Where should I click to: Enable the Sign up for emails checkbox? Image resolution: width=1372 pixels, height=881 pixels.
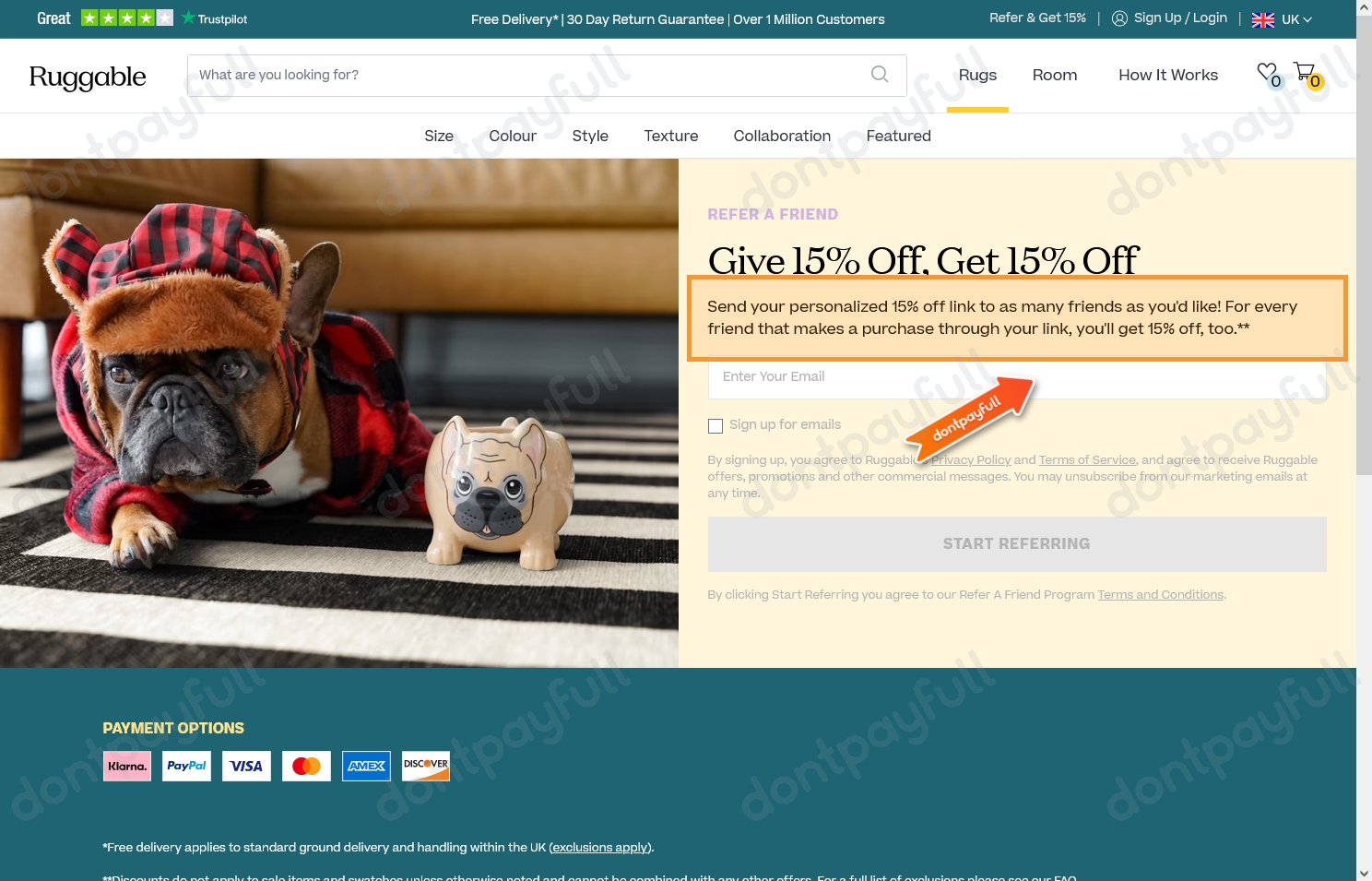point(716,425)
